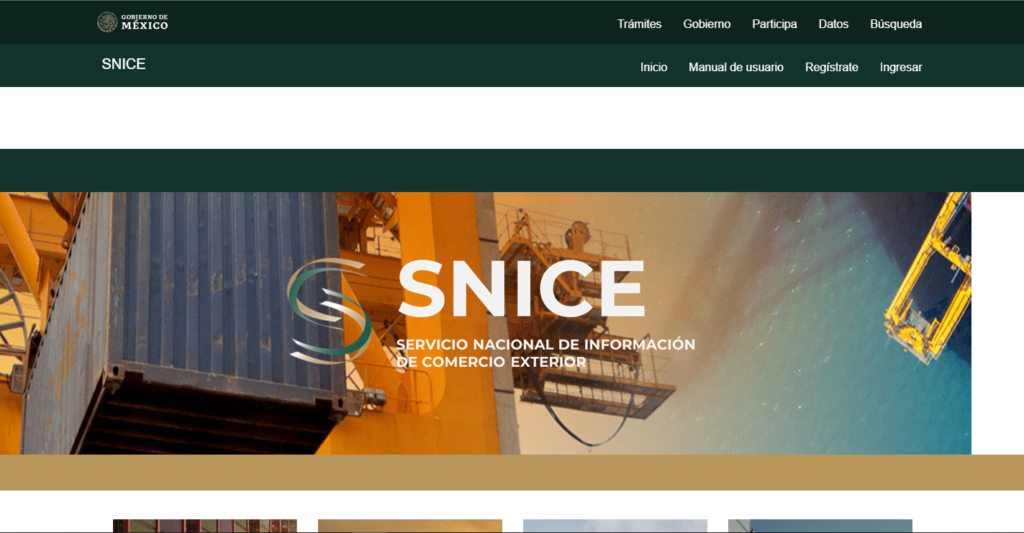Open the second thumbnail card at bottom
This screenshot has width=1024, height=533.
(x=409, y=525)
